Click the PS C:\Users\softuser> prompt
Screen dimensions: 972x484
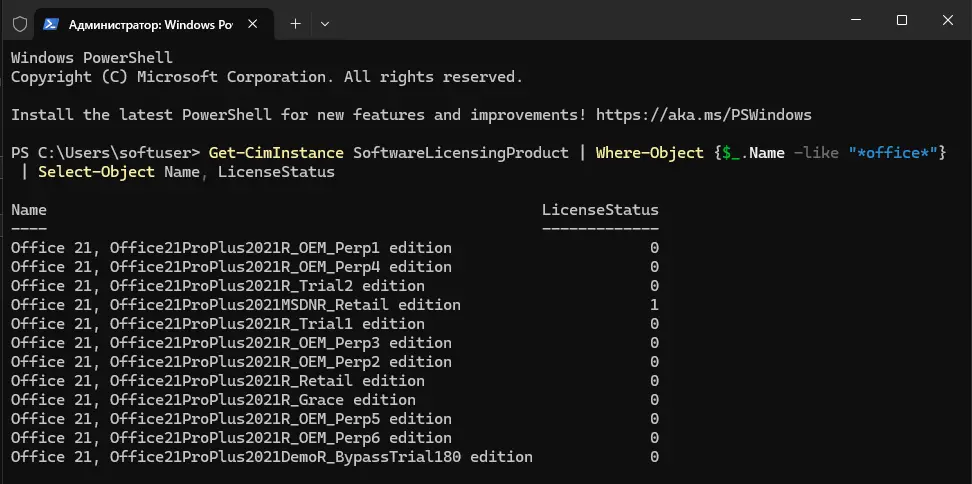point(105,152)
